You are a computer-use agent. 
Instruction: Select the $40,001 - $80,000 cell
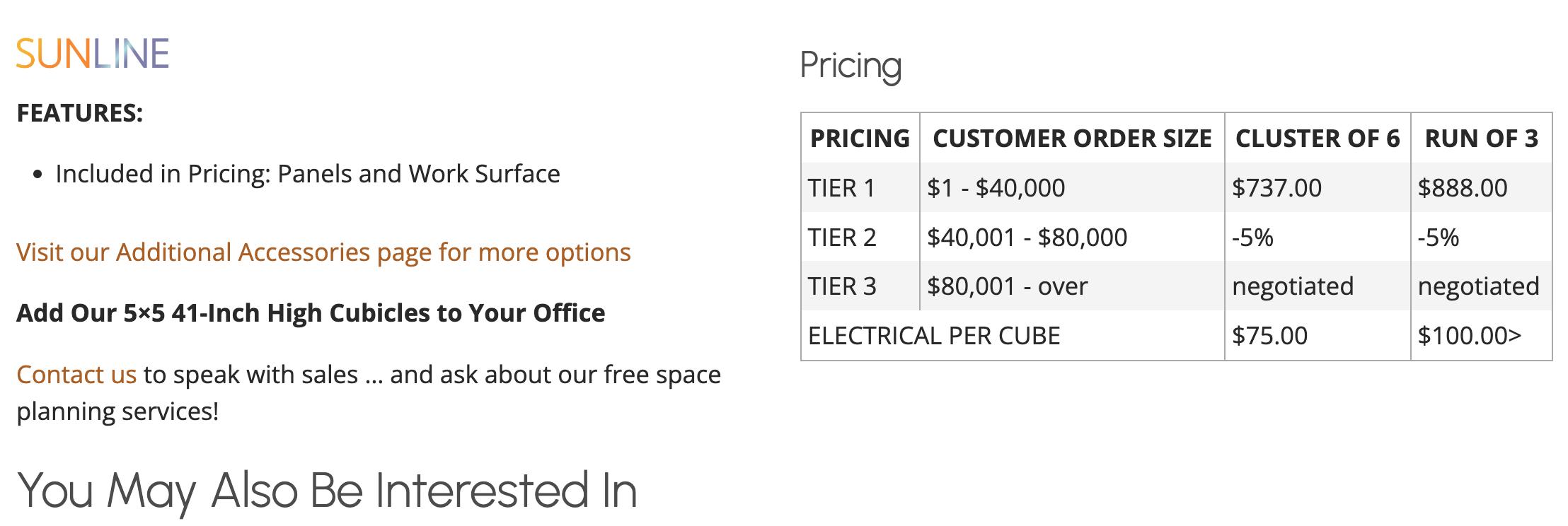coord(1027,238)
